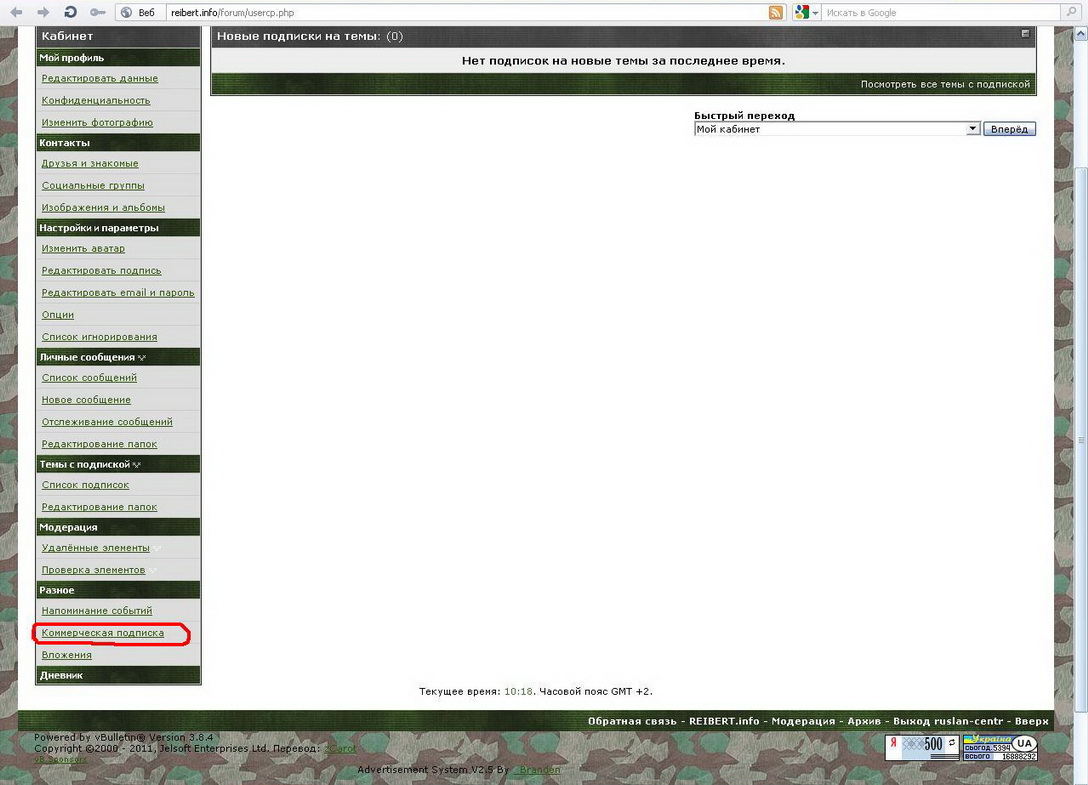The image size is (1088, 785).
Task: Reload the page with the refresh icon
Action: pyautogui.click(x=70, y=12)
